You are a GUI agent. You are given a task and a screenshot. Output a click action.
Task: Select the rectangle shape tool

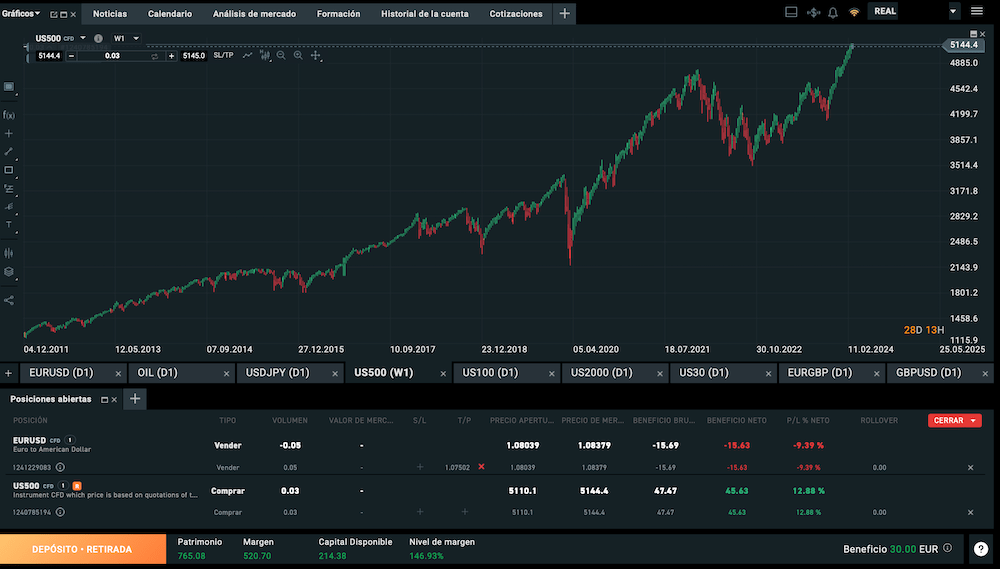point(9,170)
